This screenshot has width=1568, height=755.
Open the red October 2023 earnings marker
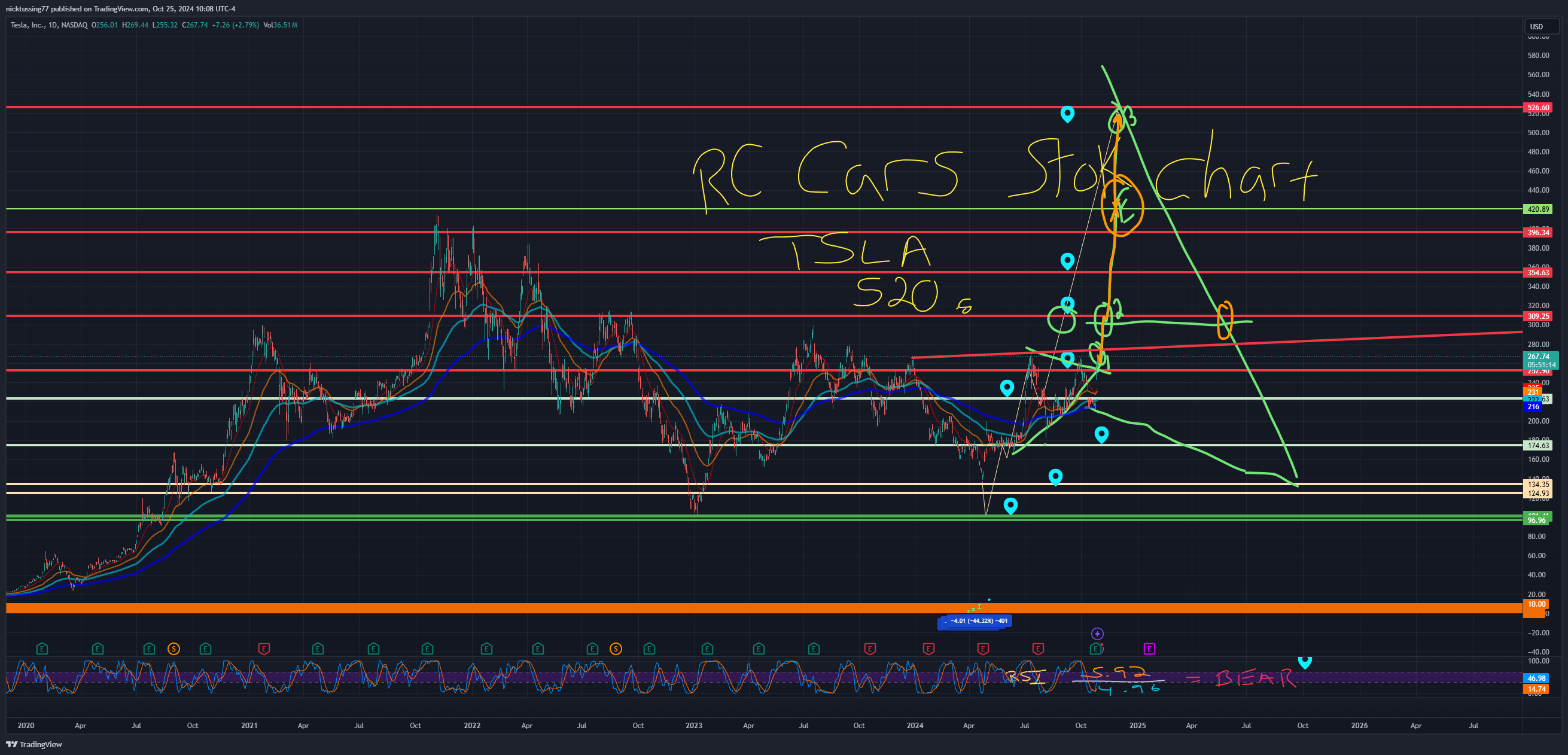[870, 649]
